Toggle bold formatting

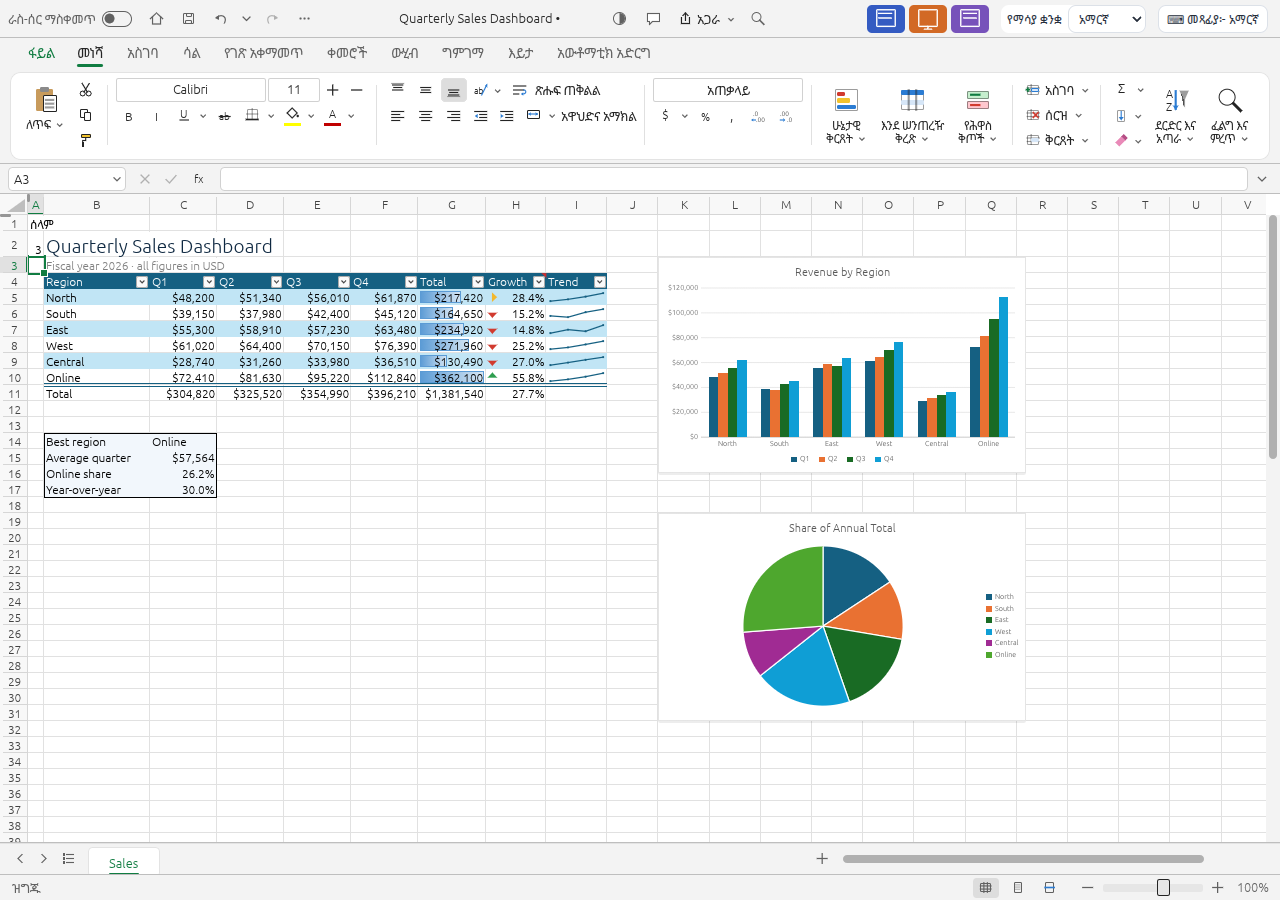[129, 116]
